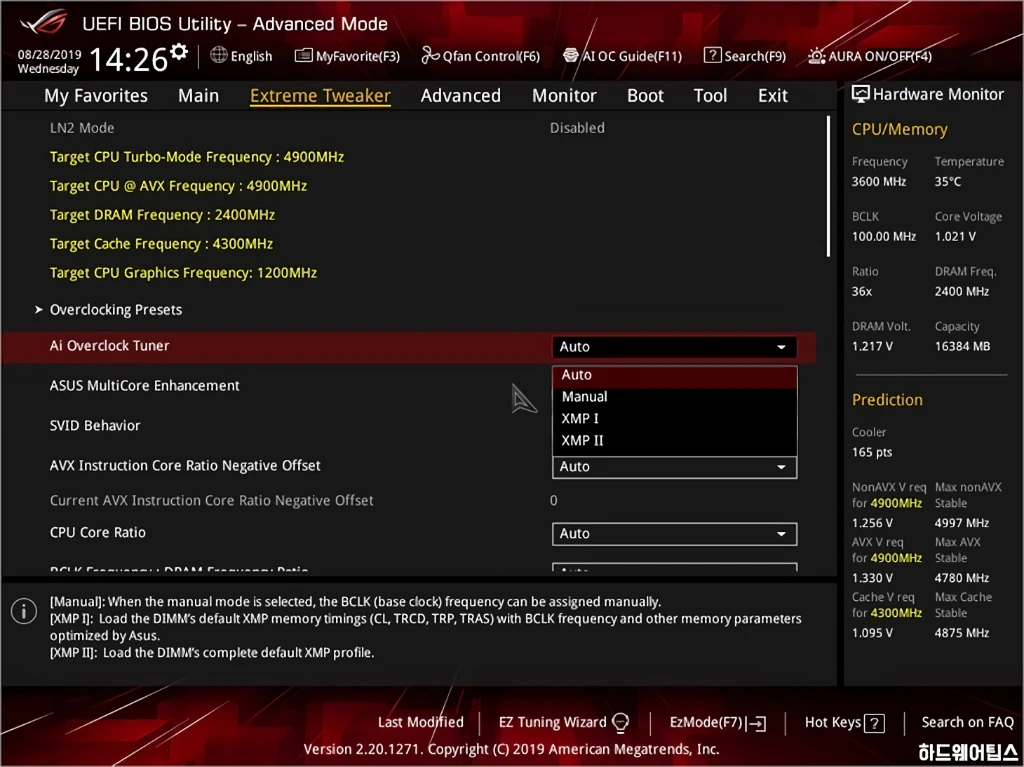The width and height of the screenshot is (1024, 767).
Task: Click Target CPU Turbo-Mode Frequency text
Action: [x=197, y=157]
